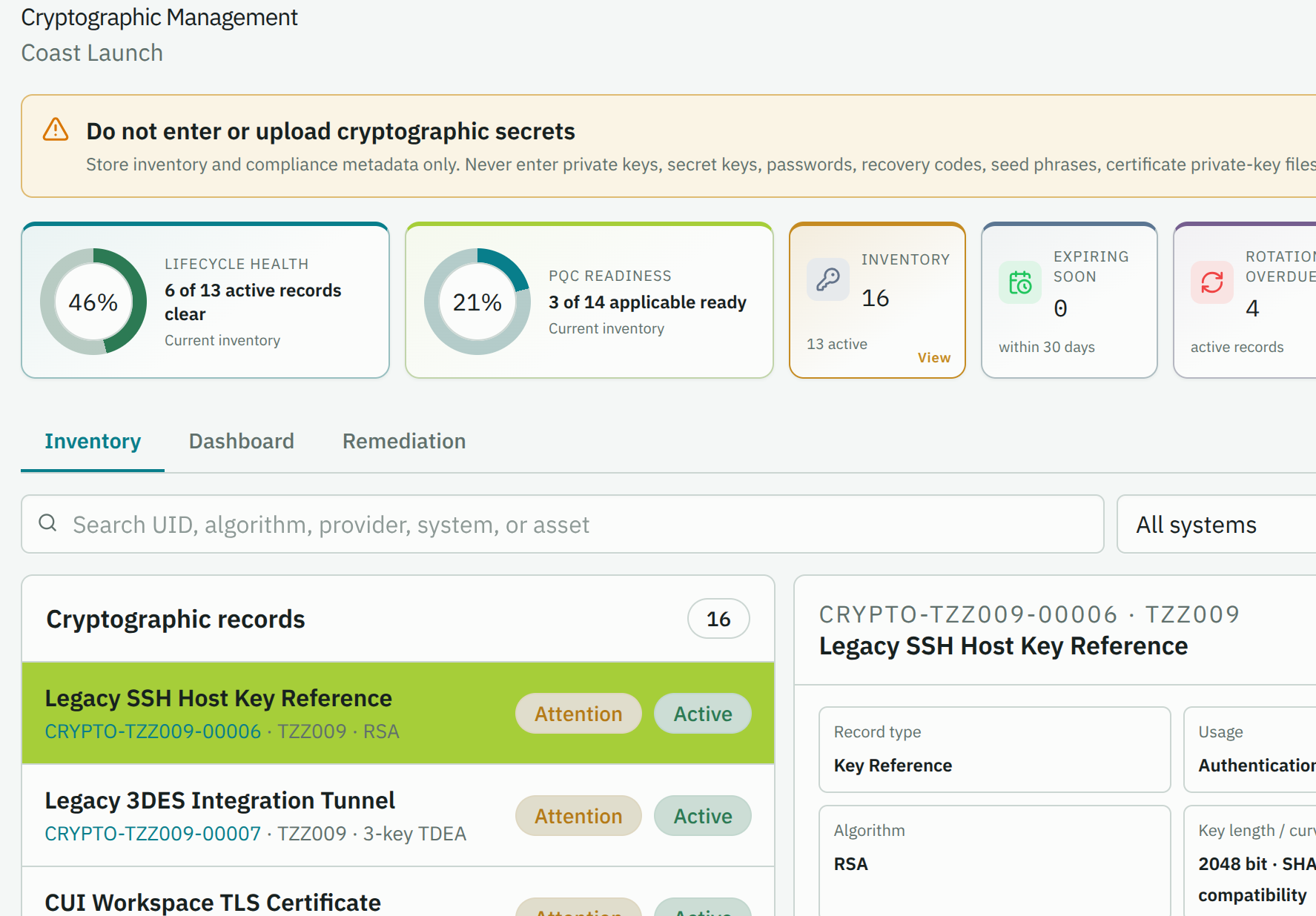Switch to the Remediation tab
The image size is (1316, 916).
click(x=404, y=442)
